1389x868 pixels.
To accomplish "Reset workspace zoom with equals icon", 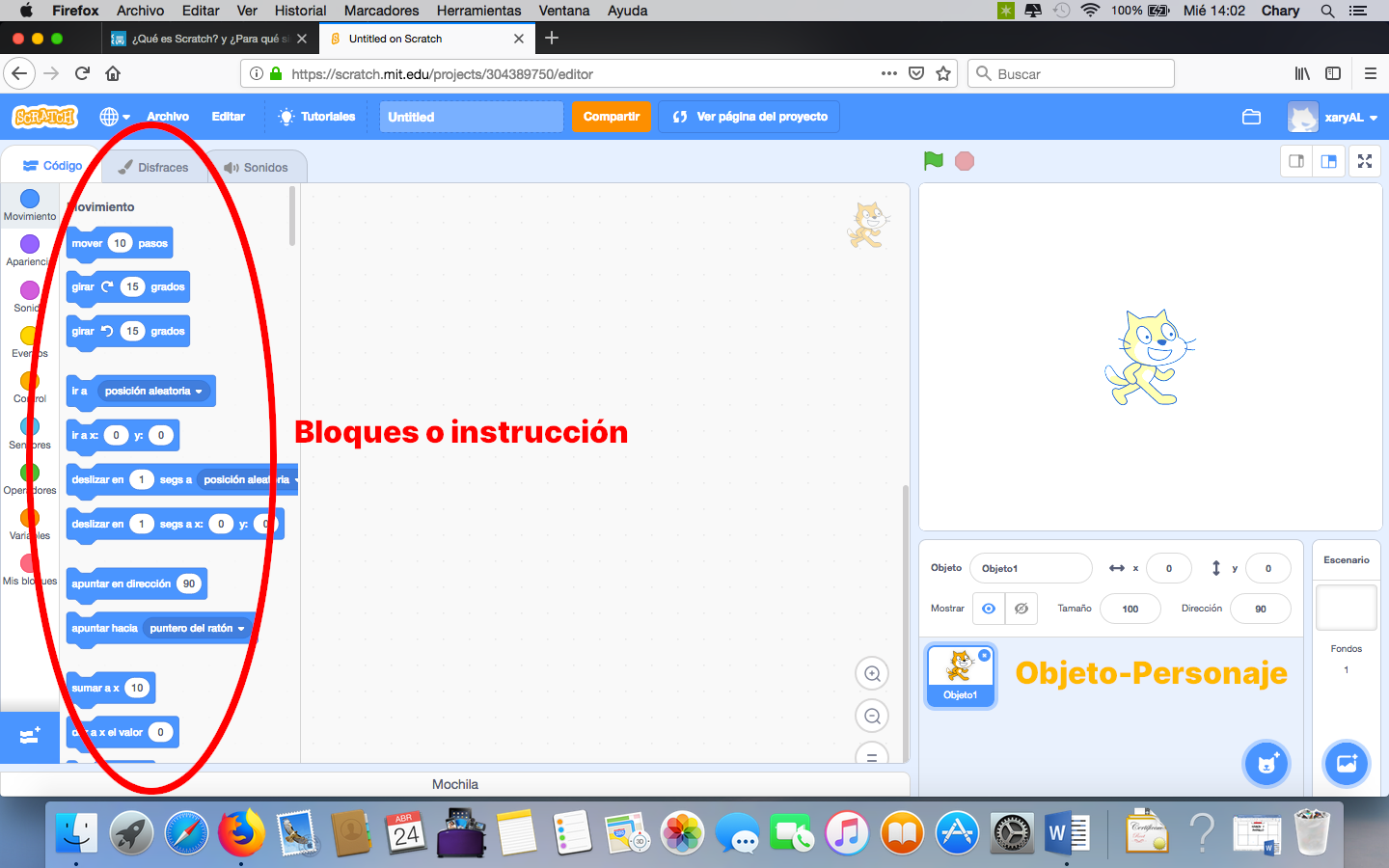I will (x=872, y=755).
